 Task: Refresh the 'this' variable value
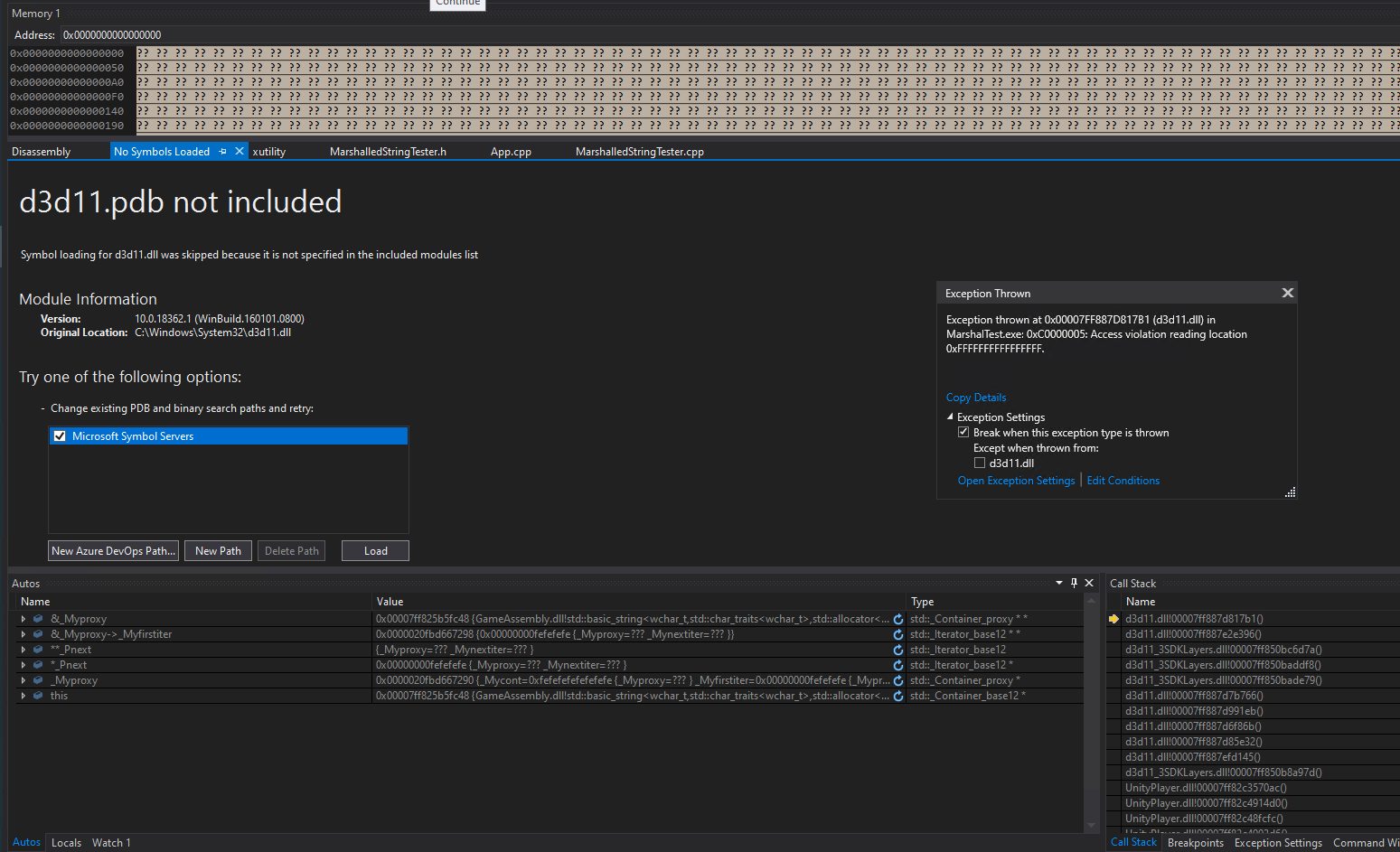[898, 696]
